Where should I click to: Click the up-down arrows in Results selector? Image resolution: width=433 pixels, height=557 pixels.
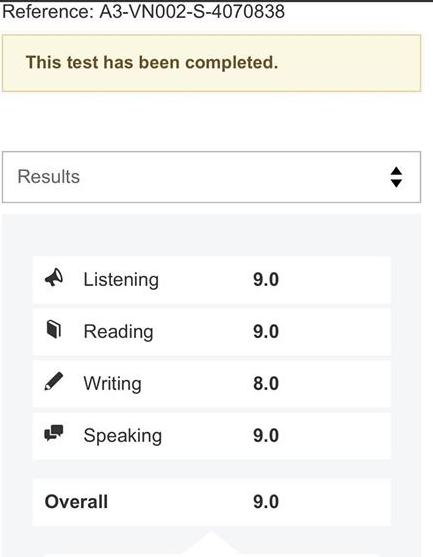[x=396, y=177]
